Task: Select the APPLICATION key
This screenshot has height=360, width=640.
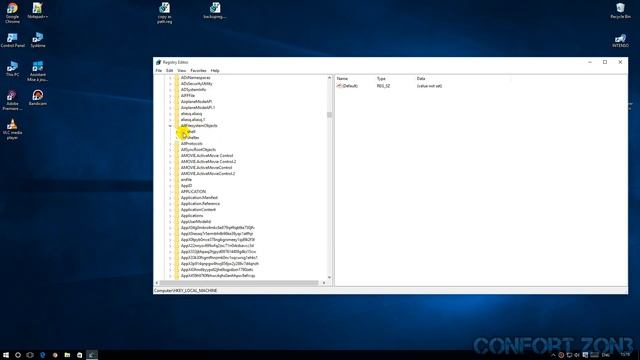Action: click(193, 192)
